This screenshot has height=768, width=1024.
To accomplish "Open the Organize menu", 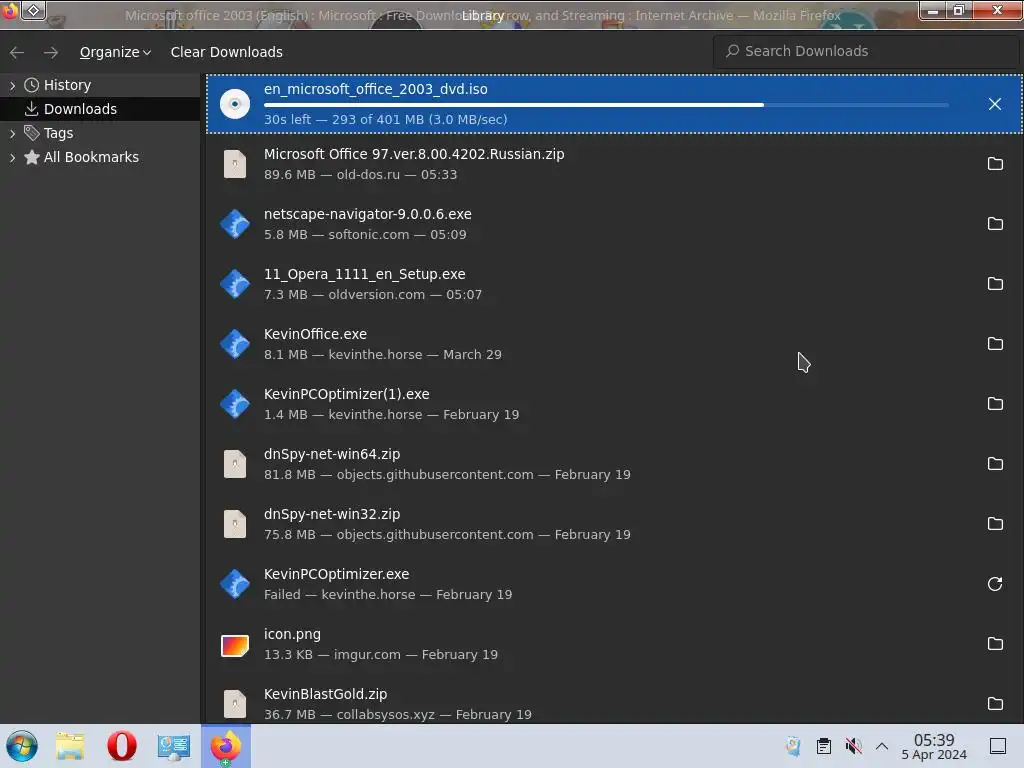I will click(x=115, y=52).
